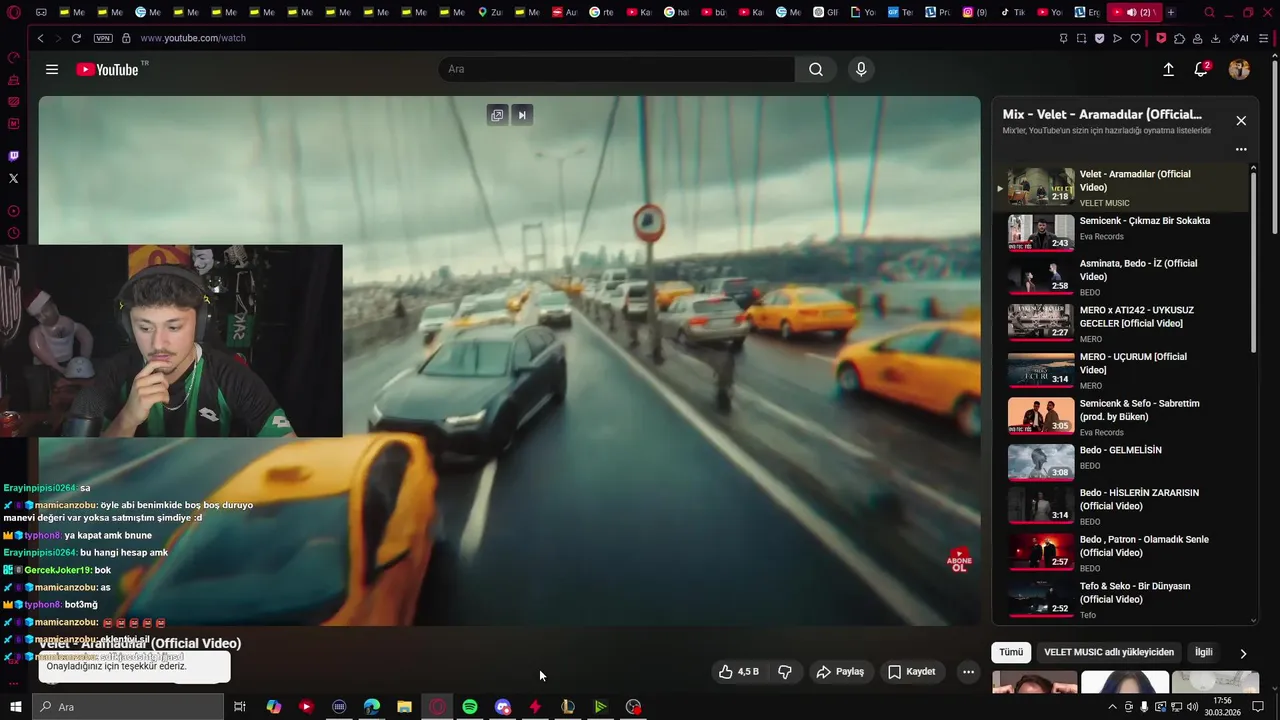Open the YouTube hamburger guide menu

pyautogui.click(x=52, y=69)
